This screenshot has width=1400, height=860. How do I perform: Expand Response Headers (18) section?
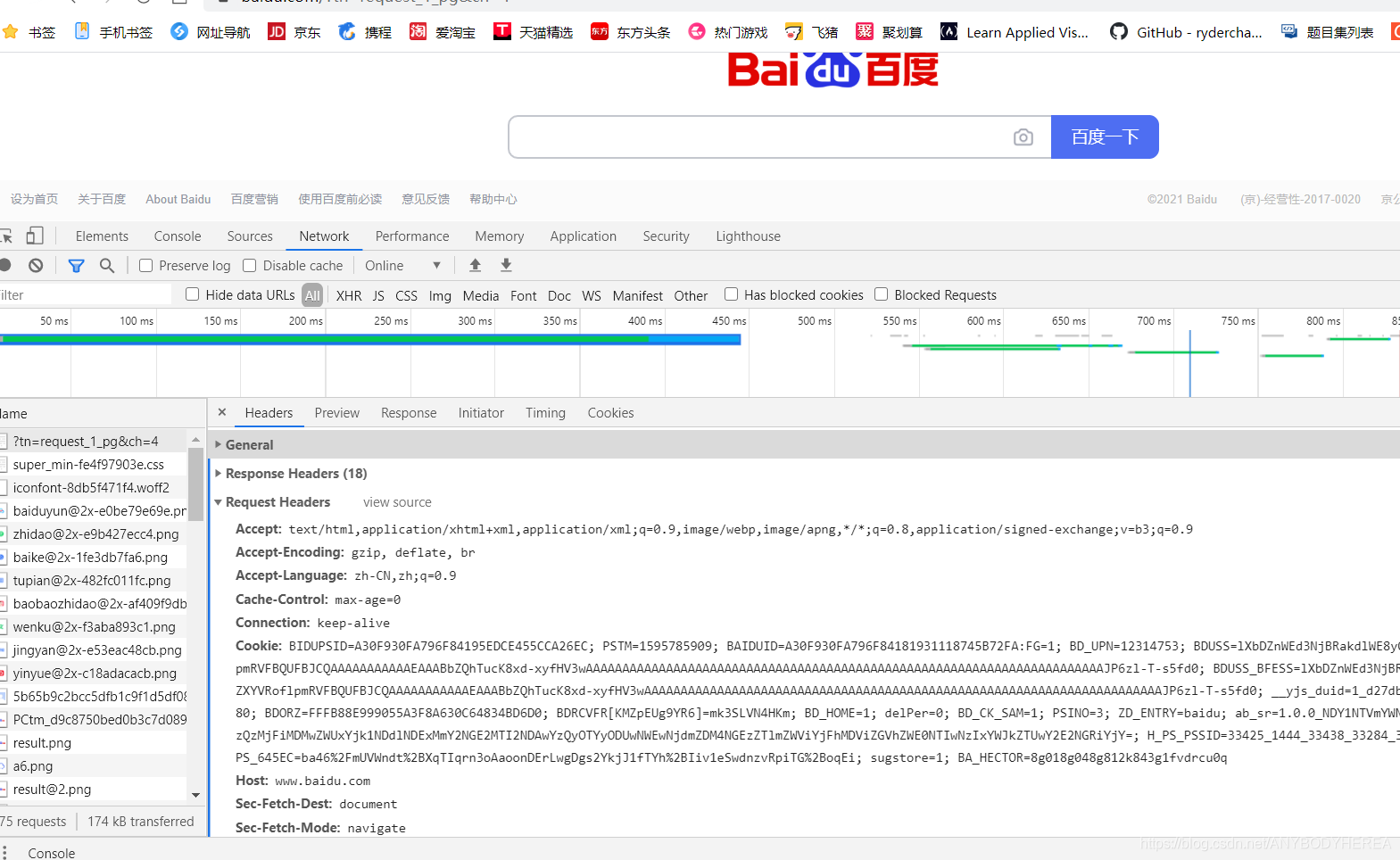pos(295,473)
